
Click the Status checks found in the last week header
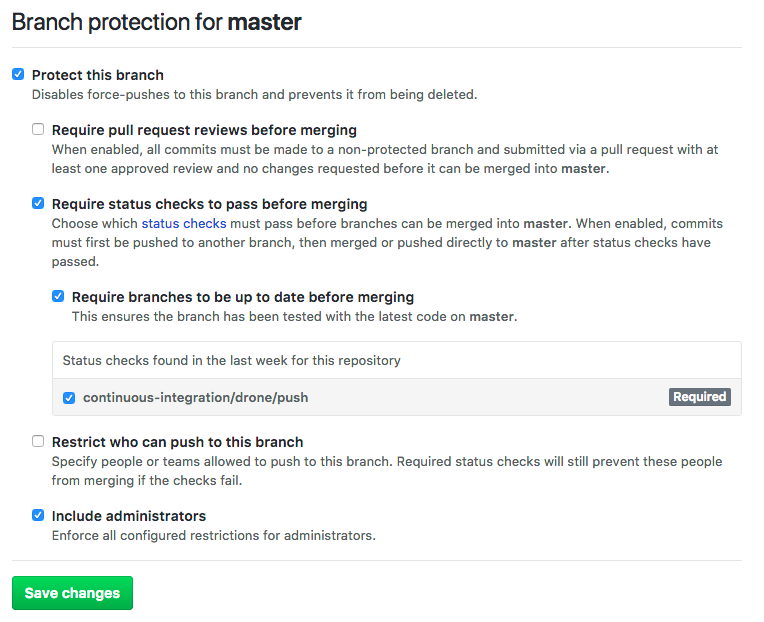231,360
